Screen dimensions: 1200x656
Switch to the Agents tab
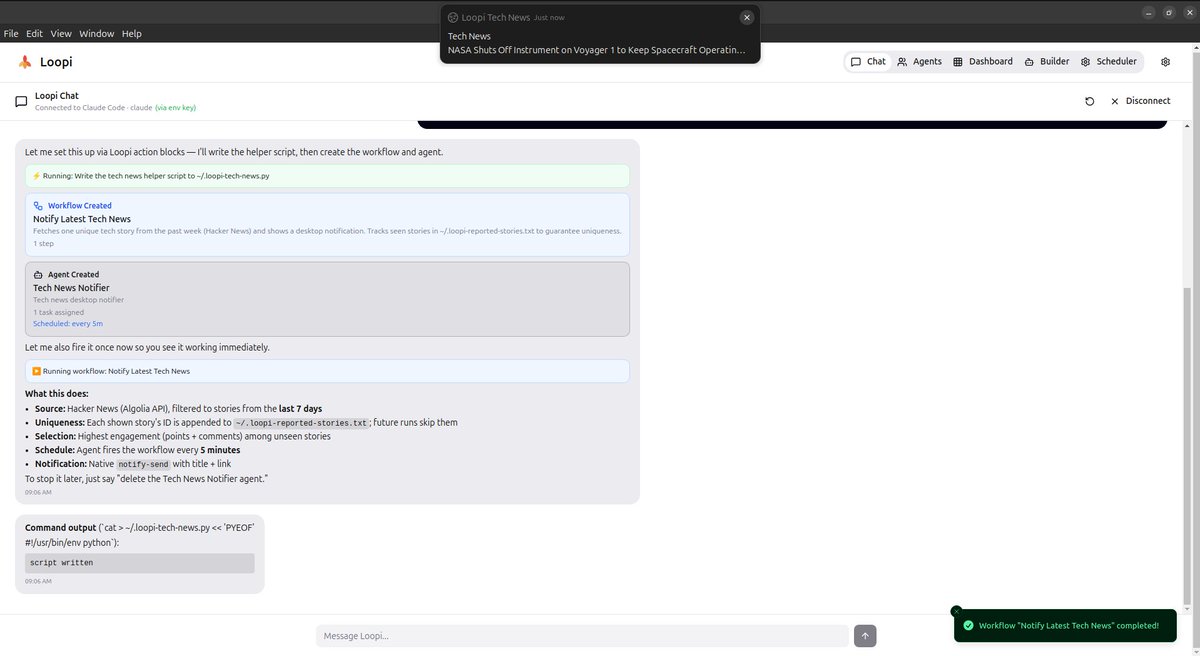pos(919,62)
